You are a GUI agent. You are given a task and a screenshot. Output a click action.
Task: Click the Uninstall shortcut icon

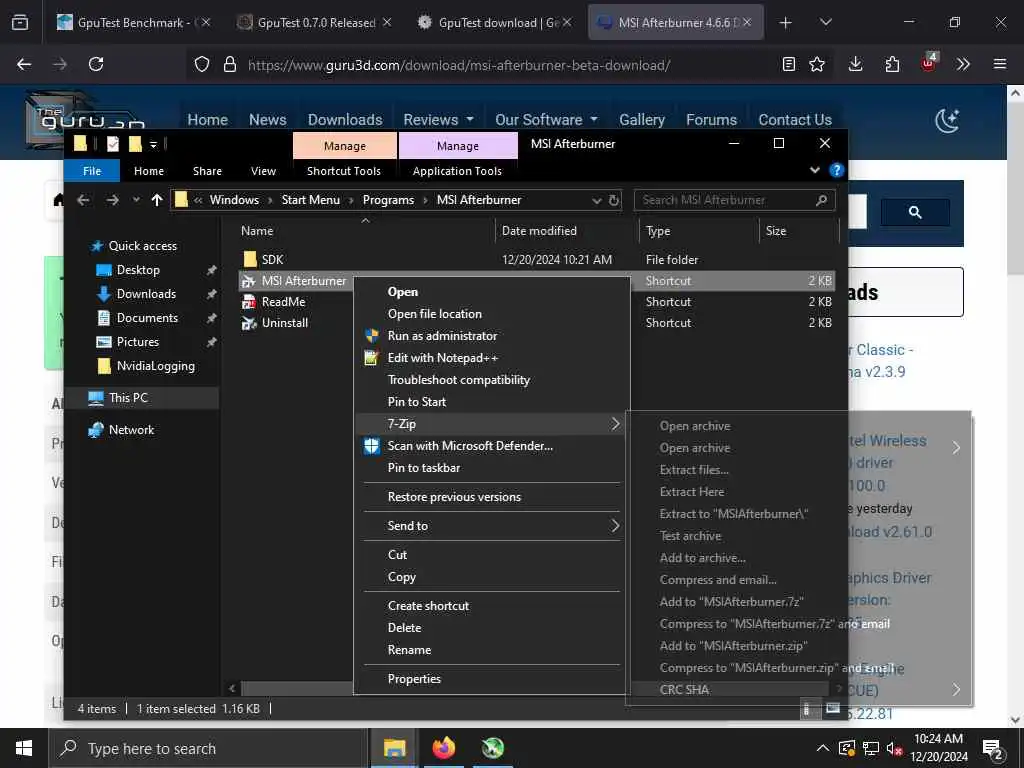(x=248, y=323)
